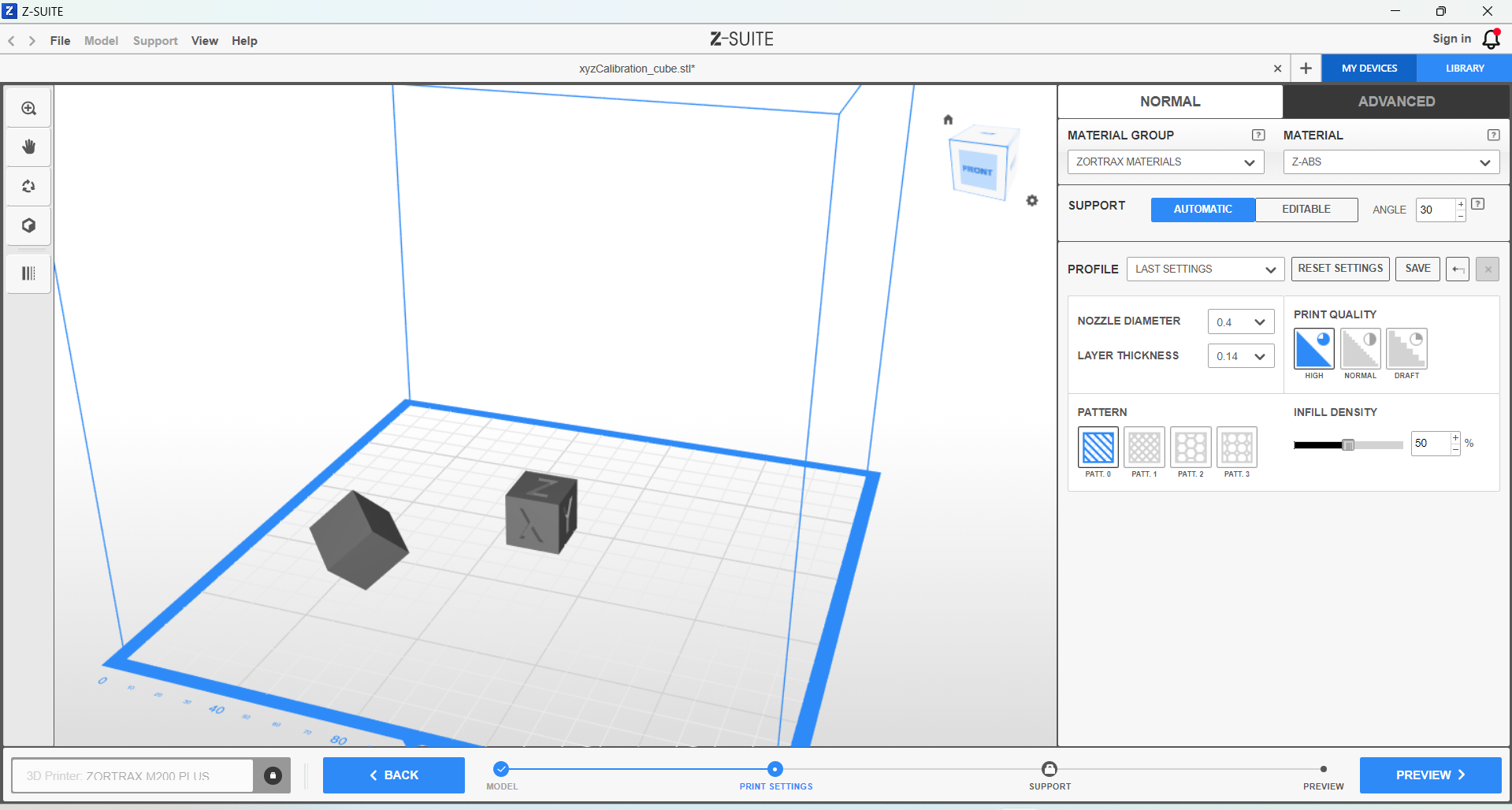Navigate forward with right arrow
Screen dimensions: 1512x810
coord(32,41)
